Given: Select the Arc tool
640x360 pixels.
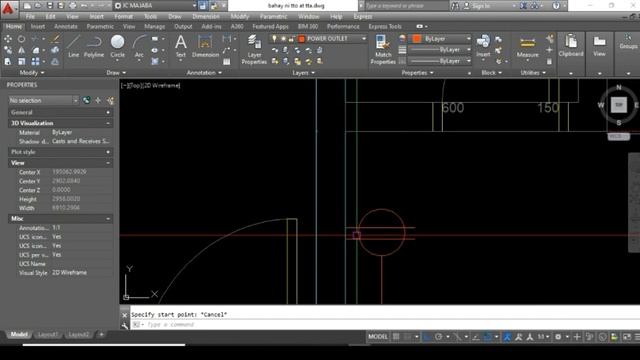Looking at the screenshot, I should coord(139,46).
